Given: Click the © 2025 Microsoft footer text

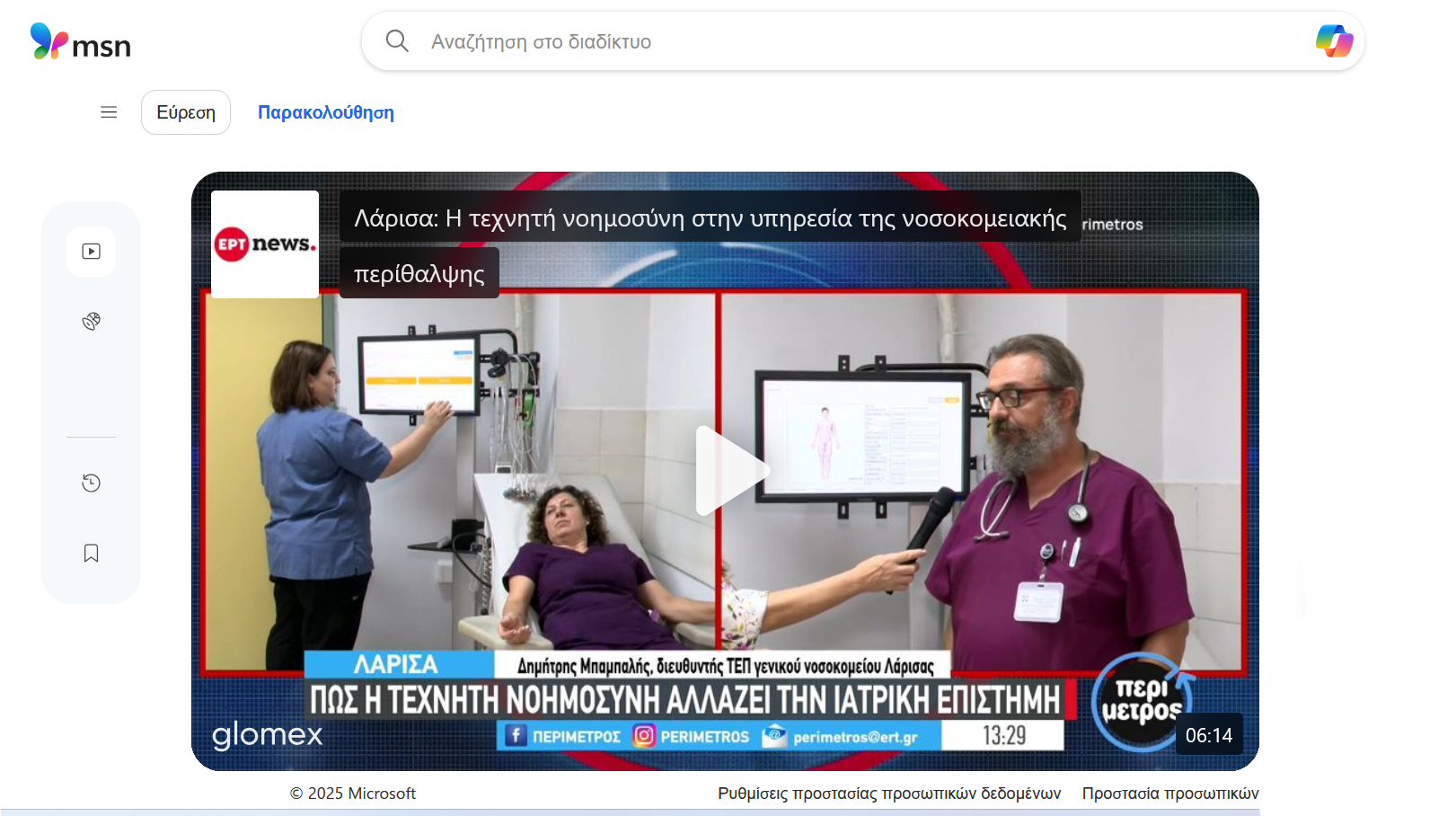Looking at the screenshot, I should (x=353, y=794).
